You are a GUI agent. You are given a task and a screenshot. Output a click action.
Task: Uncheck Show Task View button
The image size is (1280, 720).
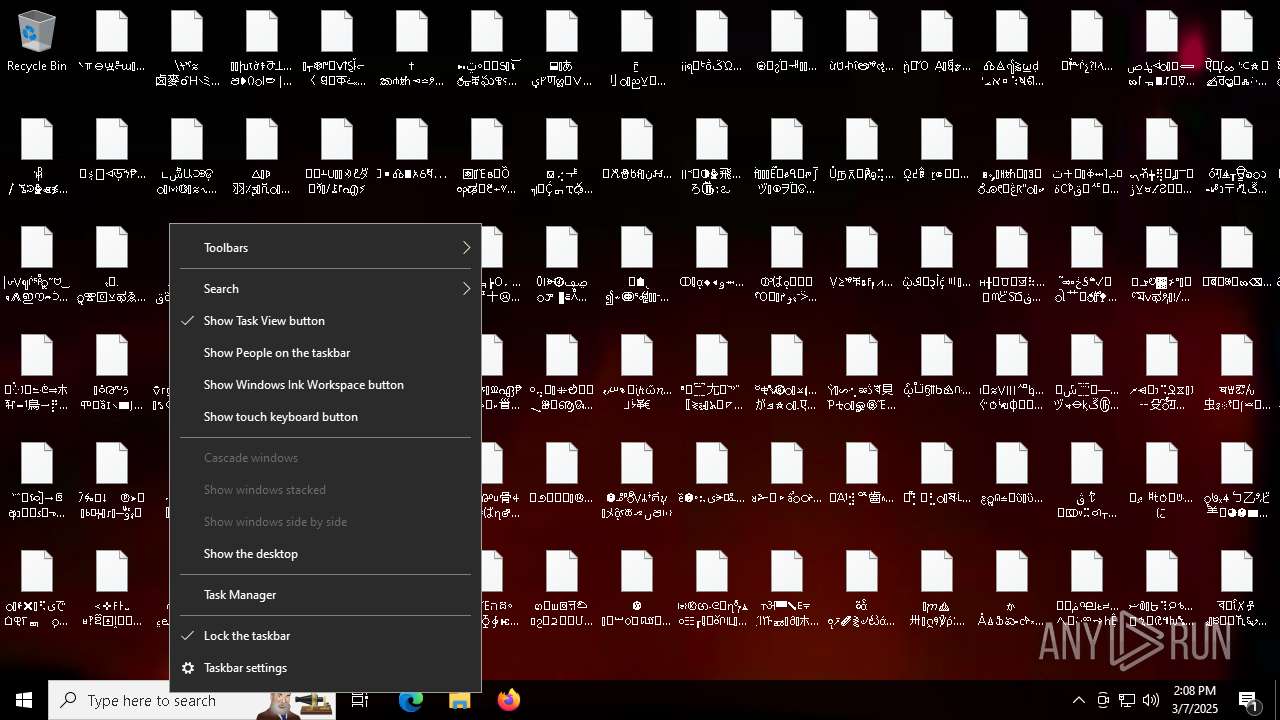coord(325,320)
